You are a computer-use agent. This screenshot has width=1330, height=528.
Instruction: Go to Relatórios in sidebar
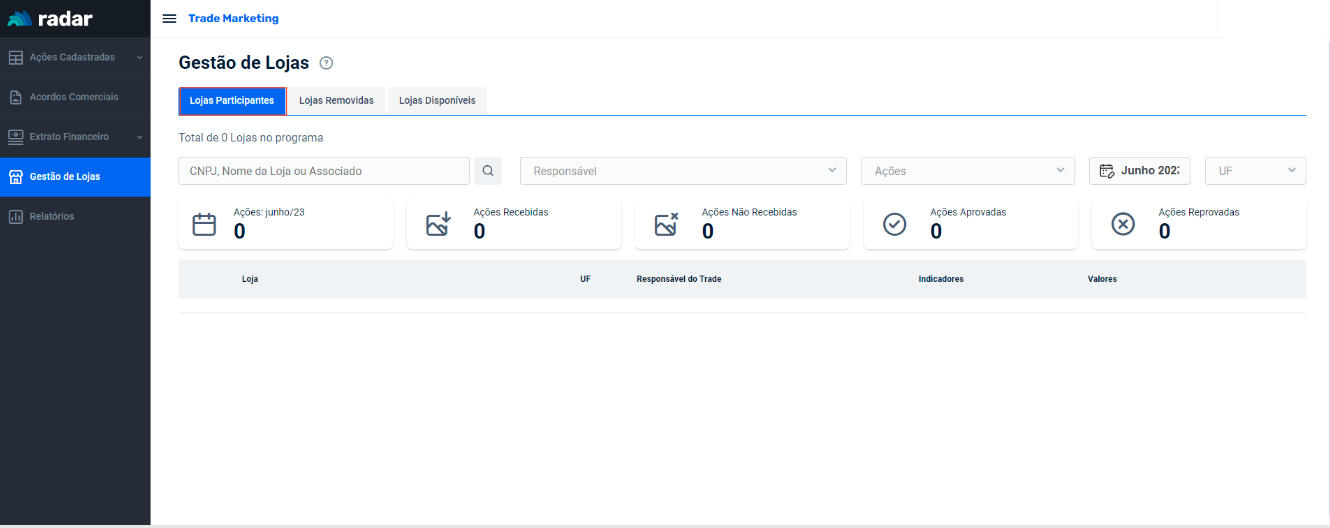click(52, 217)
